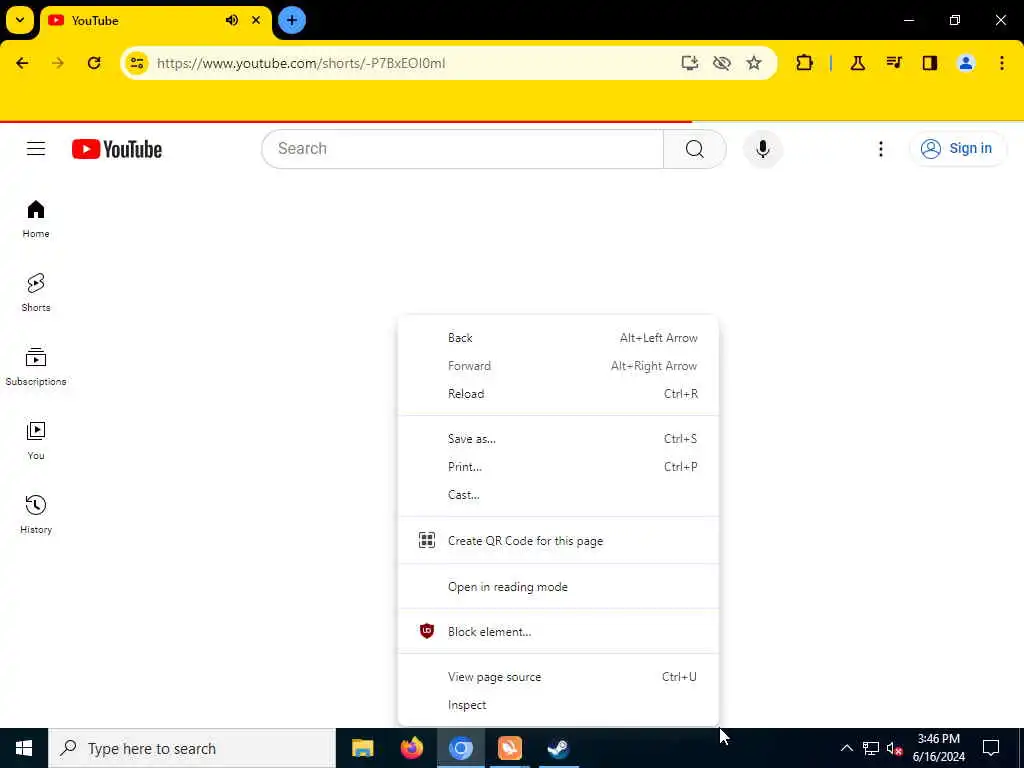Choose Save as... in context menu

558,439
